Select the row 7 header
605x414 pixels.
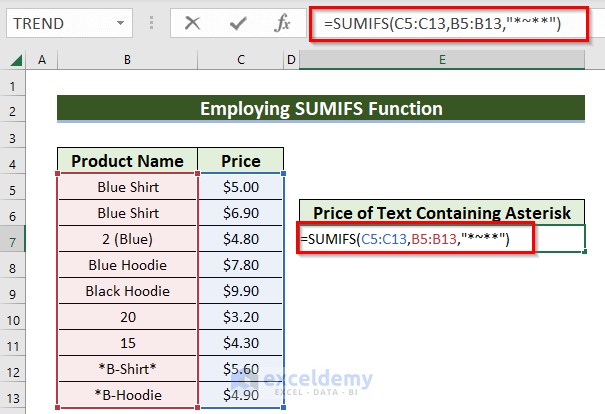point(14,238)
